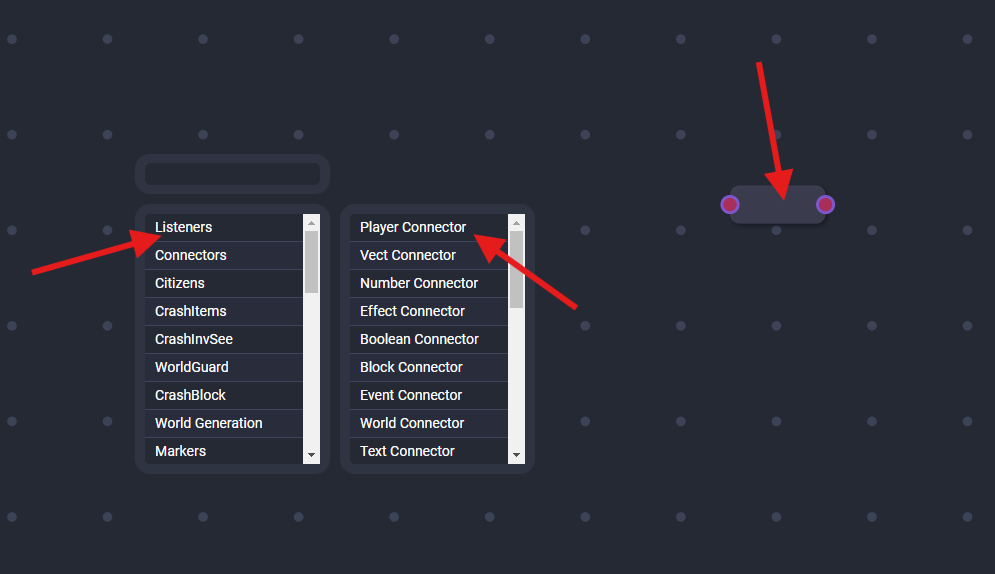Open the CrashItems category
The width and height of the screenshot is (995, 574).
[x=223, y=311]
